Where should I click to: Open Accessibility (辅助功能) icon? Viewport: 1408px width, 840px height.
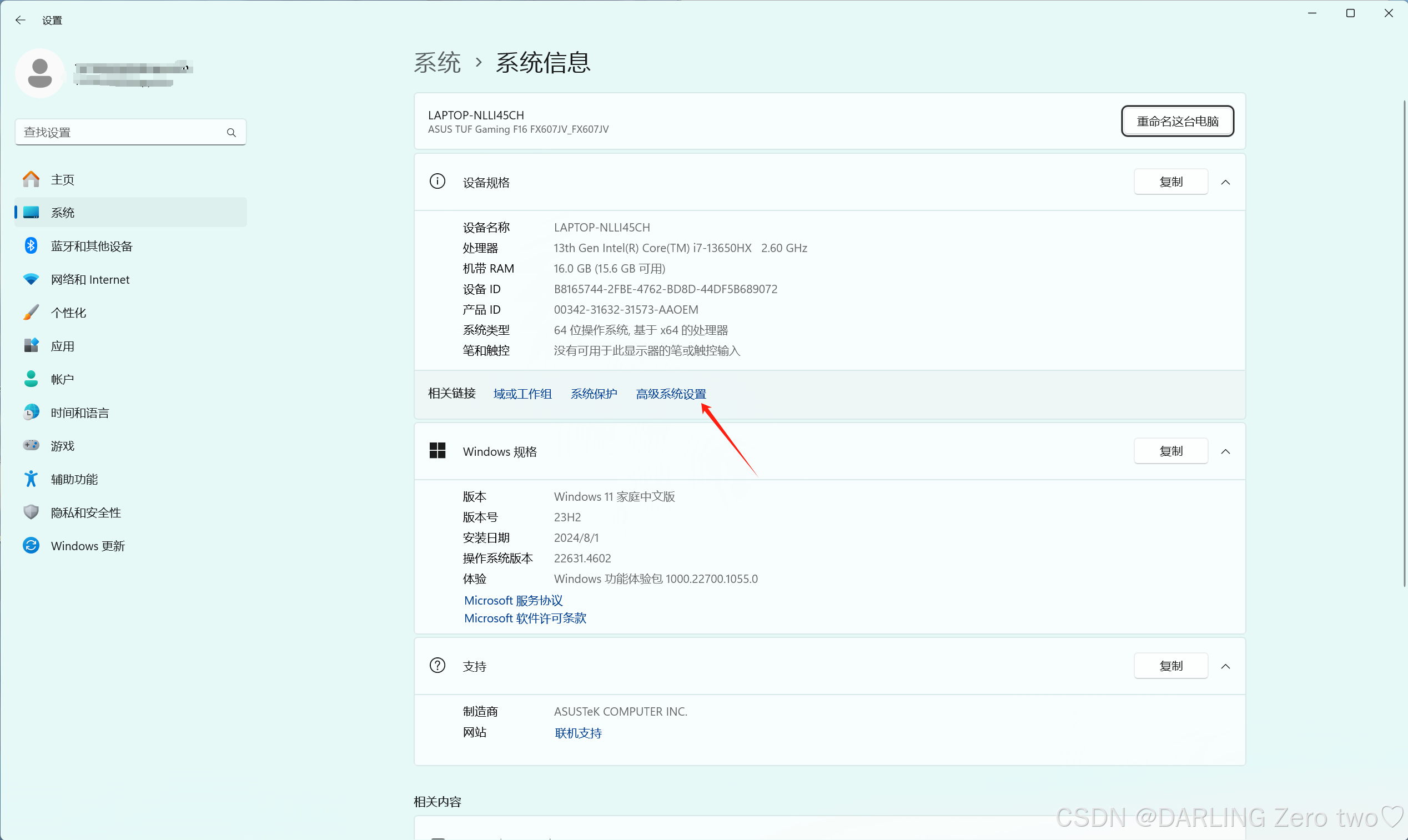point(31,479)
